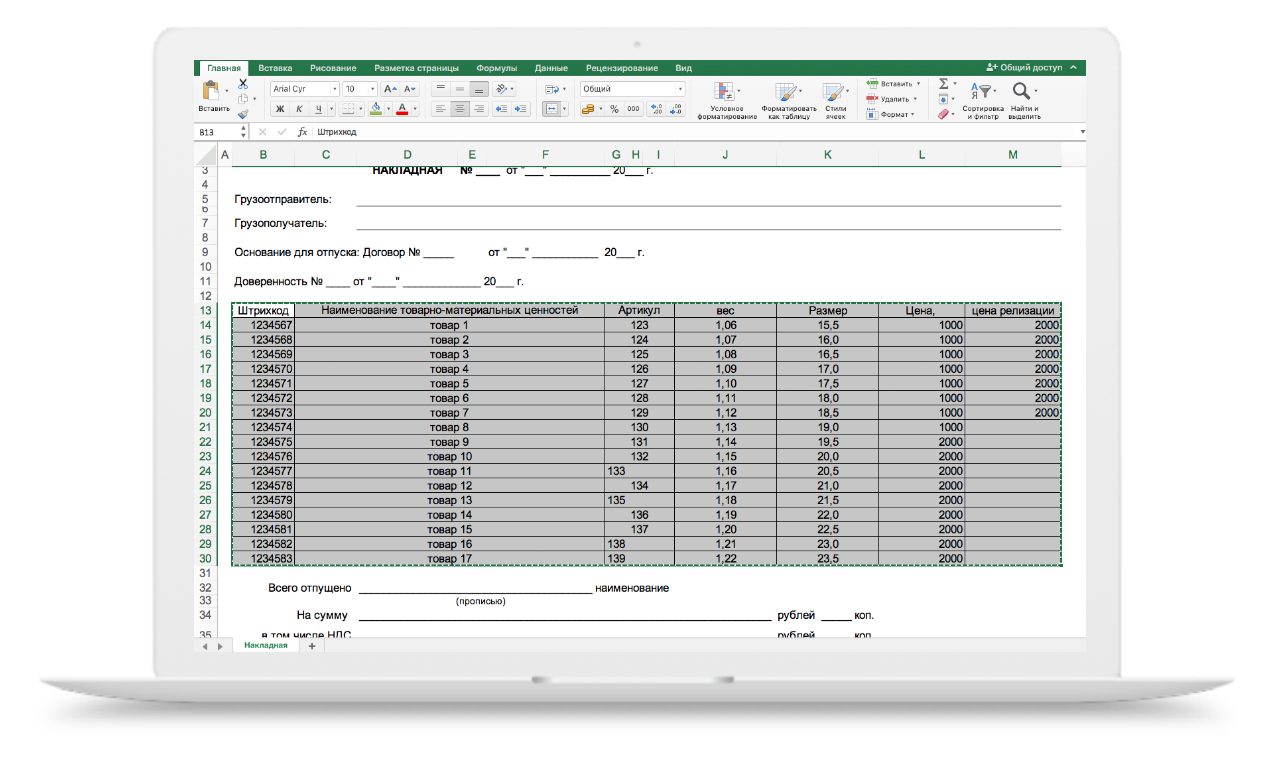
Task: Decrease font size with small A
Action: point(408,89)
